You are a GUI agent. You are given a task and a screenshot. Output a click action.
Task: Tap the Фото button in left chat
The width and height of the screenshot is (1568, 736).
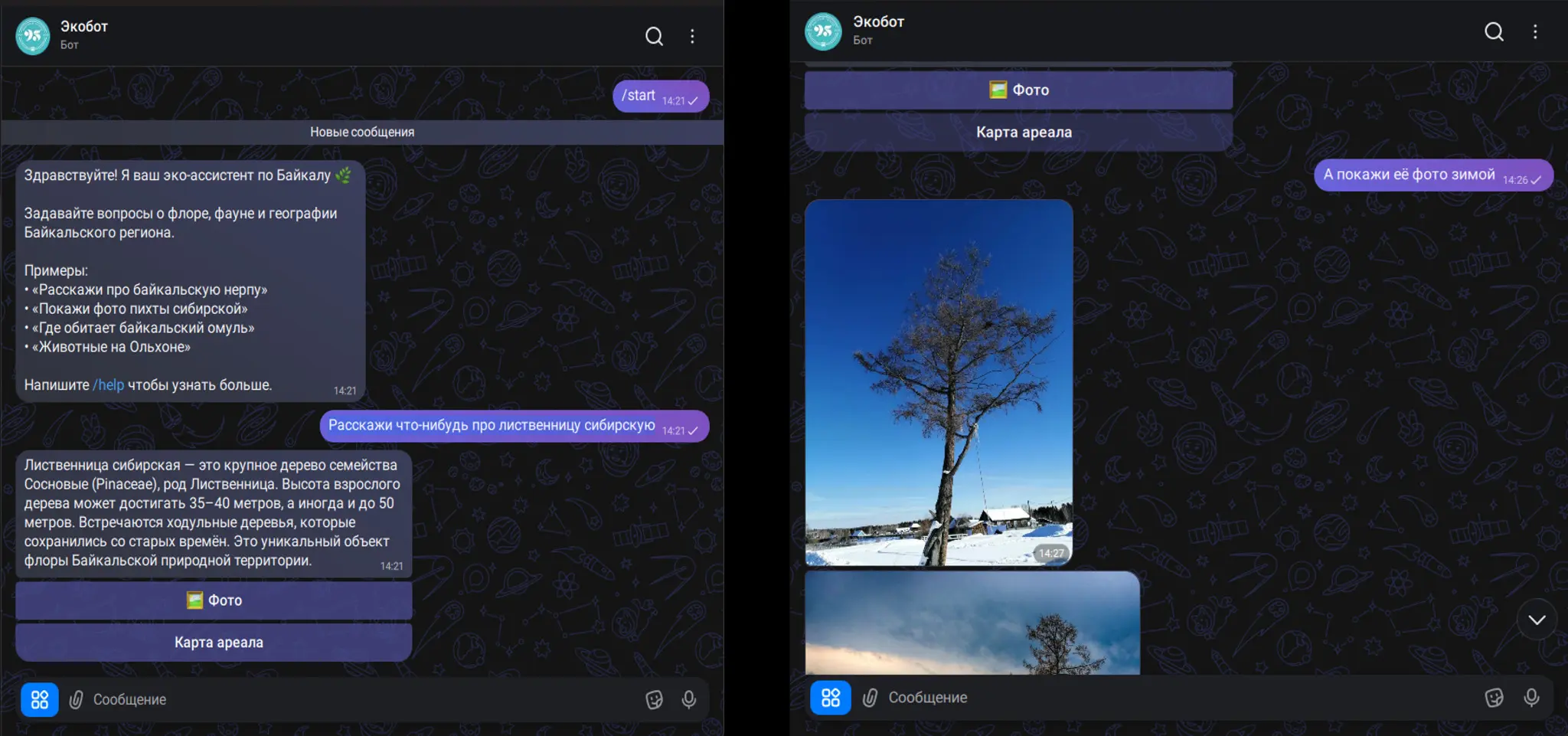(x=214, y=600)
